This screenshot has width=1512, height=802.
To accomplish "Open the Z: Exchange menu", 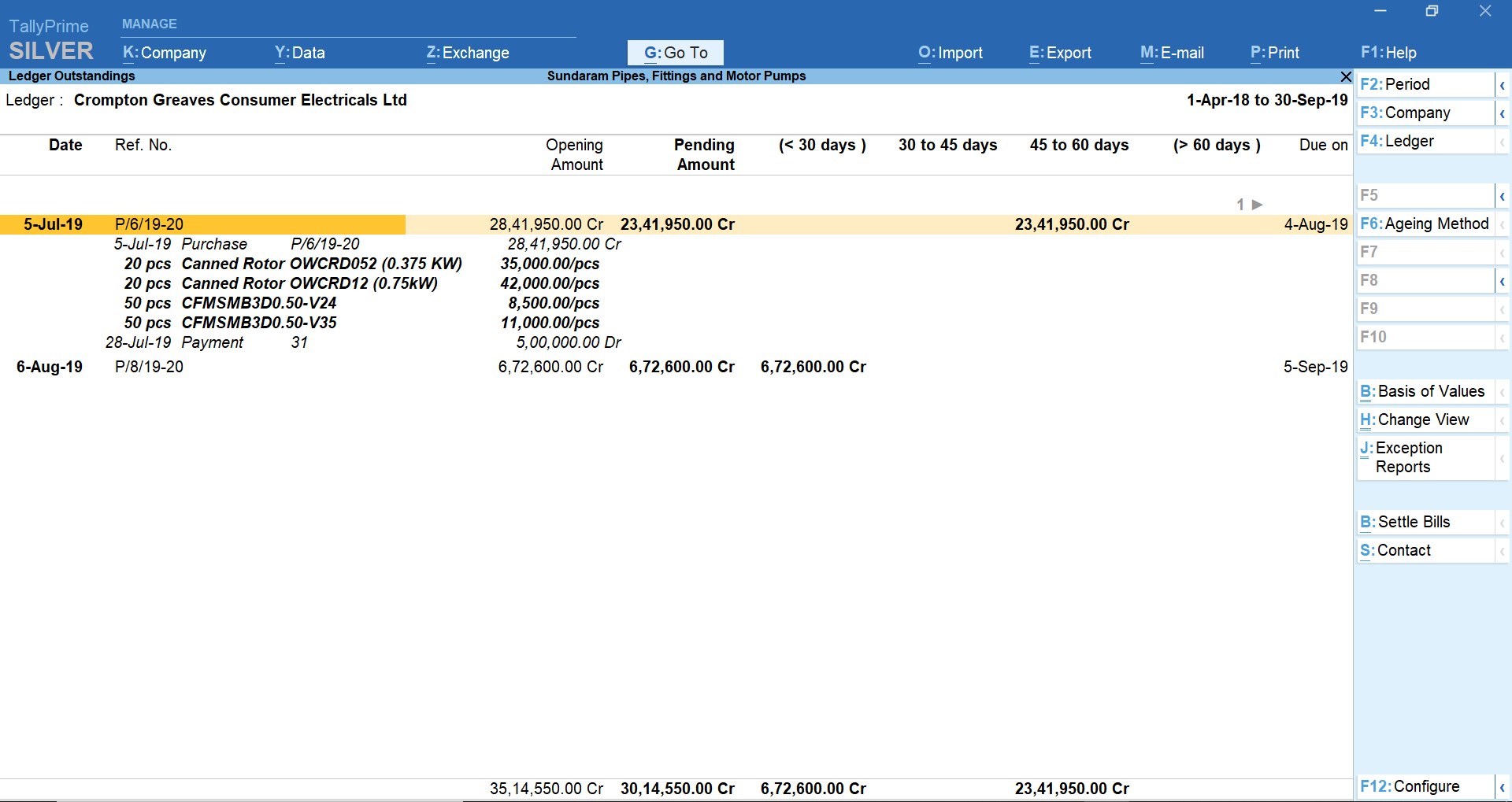I will coord(468,53).
